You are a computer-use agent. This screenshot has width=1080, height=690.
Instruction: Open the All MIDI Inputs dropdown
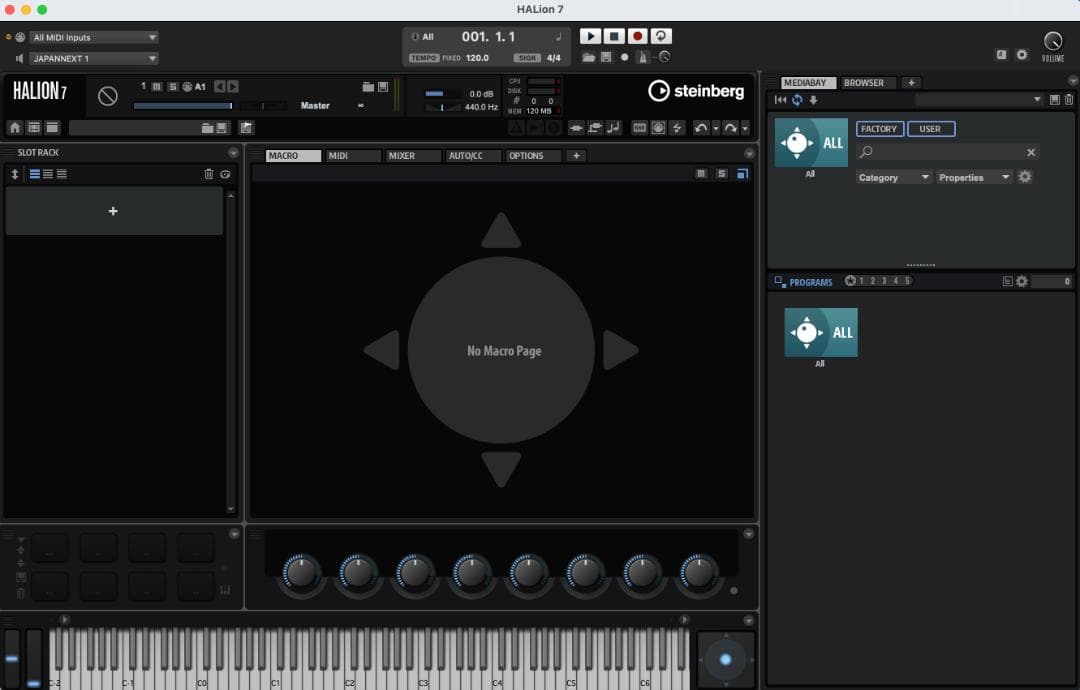pyautogui.click(x=94, y=38)
